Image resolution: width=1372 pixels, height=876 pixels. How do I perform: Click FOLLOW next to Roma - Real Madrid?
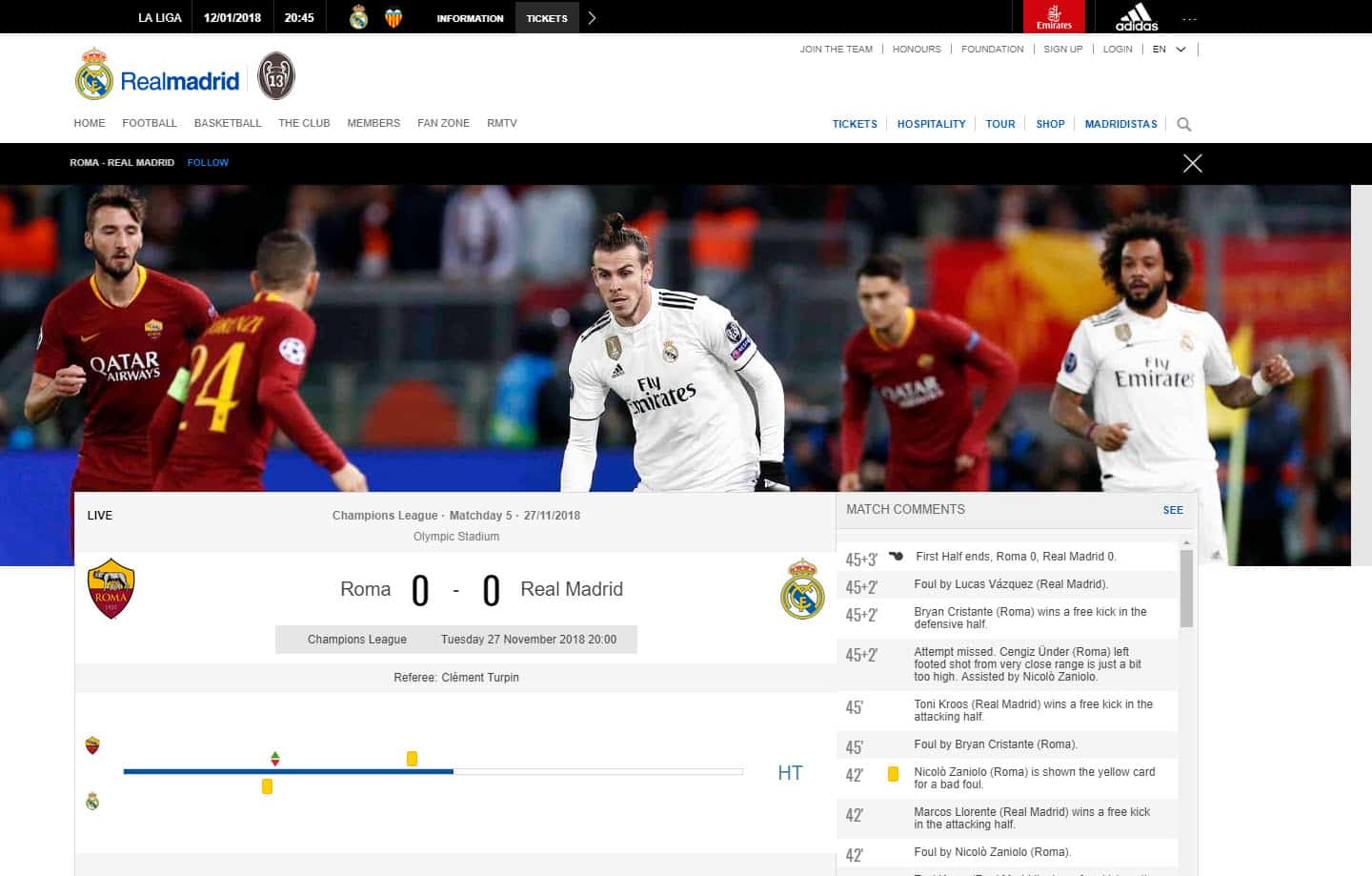tap(208, 163)
